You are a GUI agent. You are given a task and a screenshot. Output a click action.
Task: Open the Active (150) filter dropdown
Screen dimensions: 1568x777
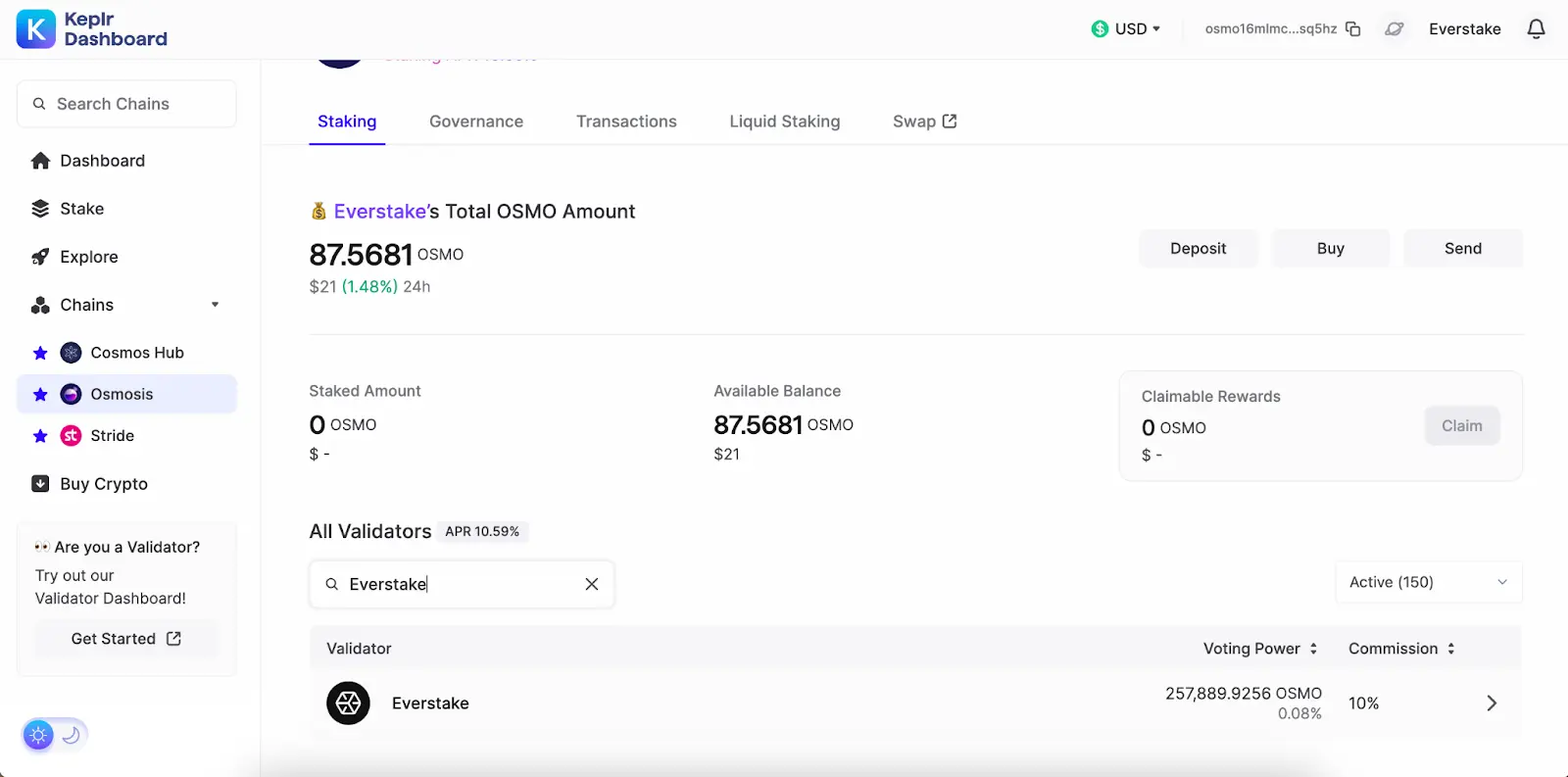click(1429, 582)
